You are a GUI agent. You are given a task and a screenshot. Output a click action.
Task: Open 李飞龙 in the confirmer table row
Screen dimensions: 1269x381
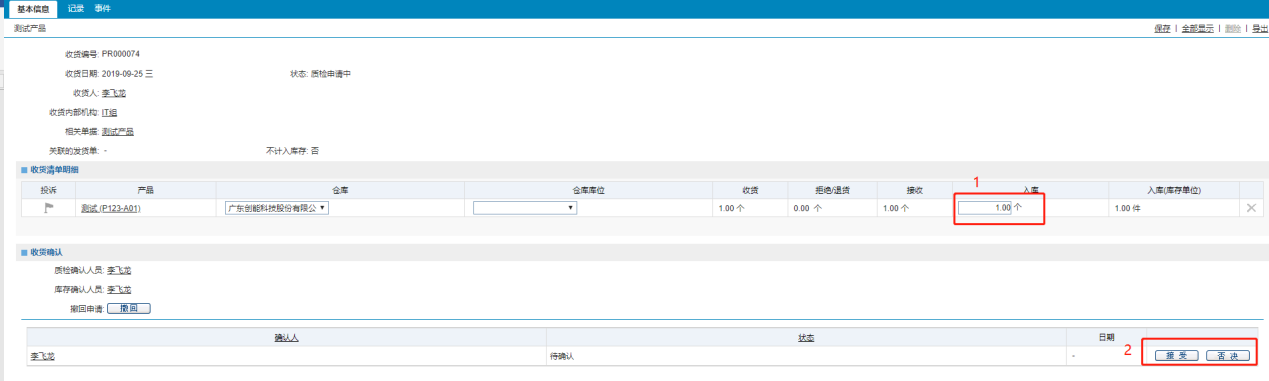43,356
